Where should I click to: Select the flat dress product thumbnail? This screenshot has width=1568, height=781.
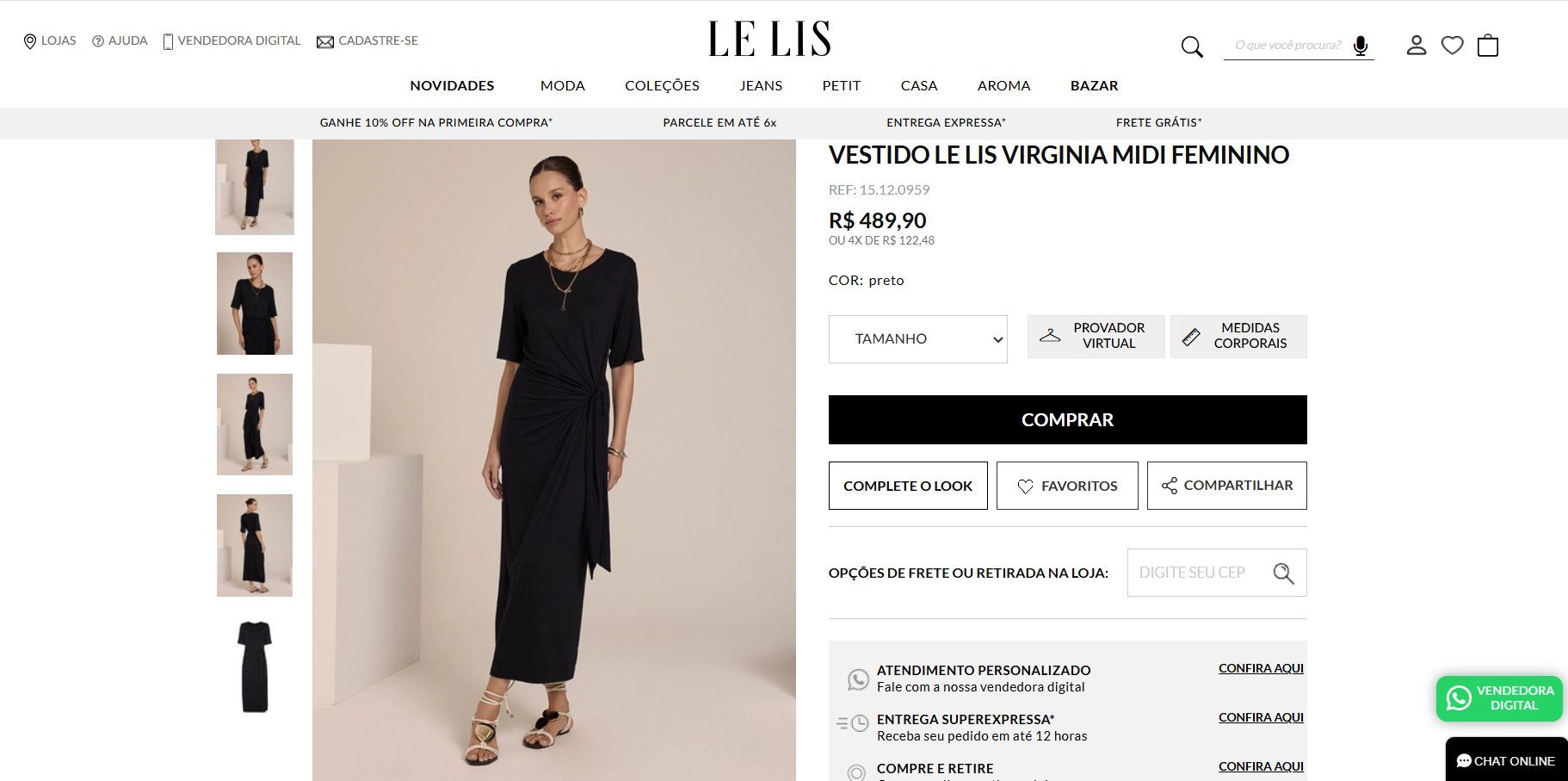tap(255, 666)
